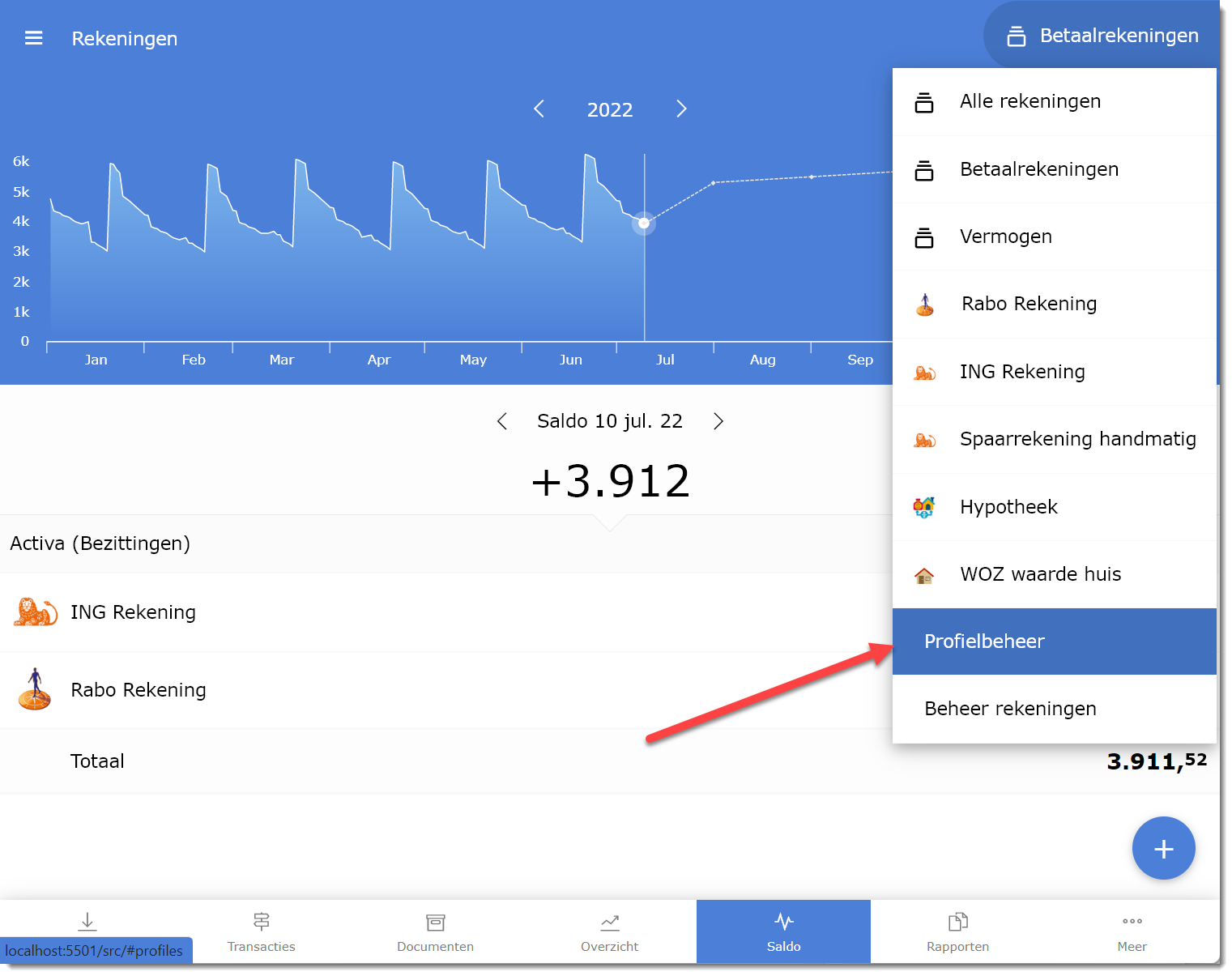The width and height of the screenshot is (1232, 976).
Task: Open the Meer tab
Action: pyautogui.click(x=1132, y=931)
